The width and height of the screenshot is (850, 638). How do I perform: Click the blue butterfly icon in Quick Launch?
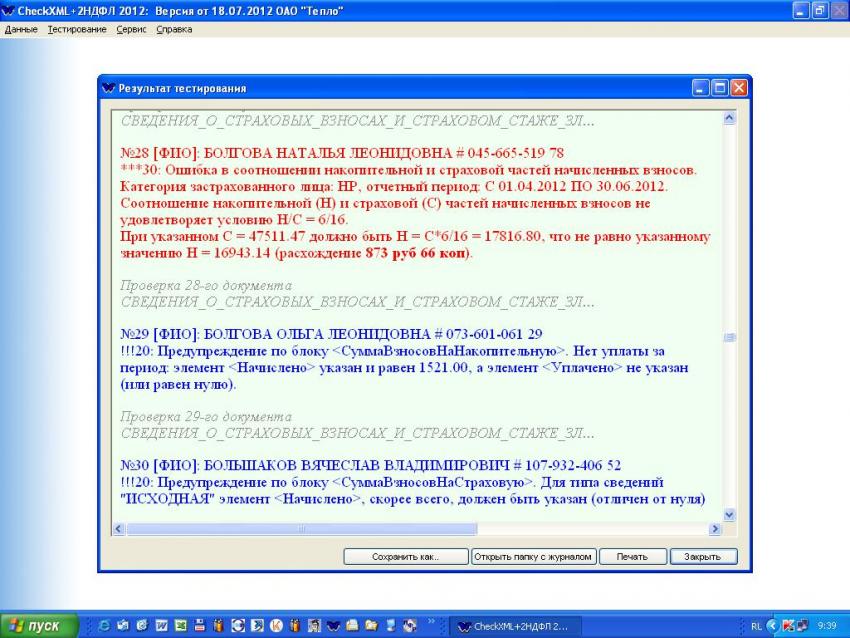coord(332,626)
